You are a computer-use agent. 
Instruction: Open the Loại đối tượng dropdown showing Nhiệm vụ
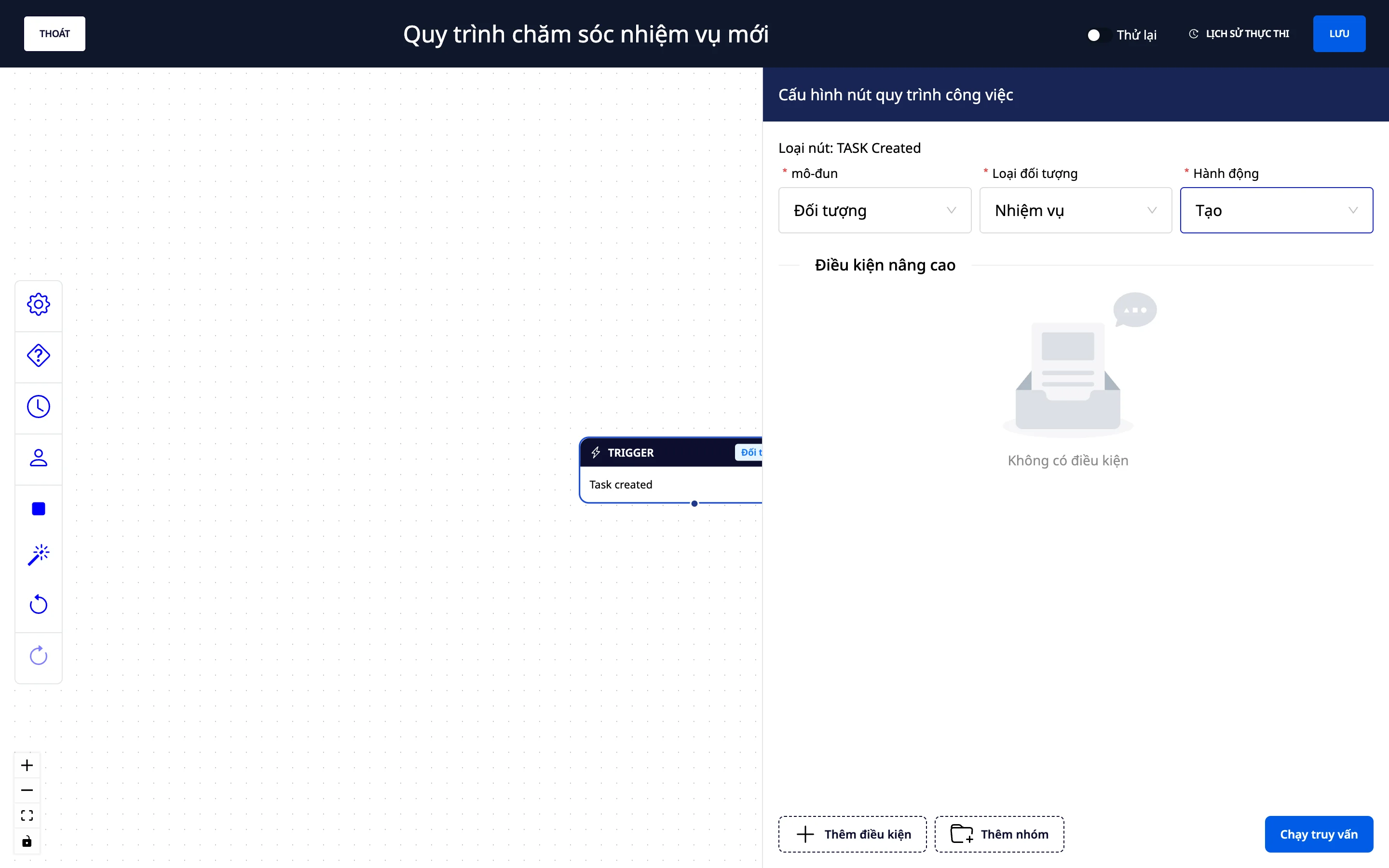(1076, 210)
